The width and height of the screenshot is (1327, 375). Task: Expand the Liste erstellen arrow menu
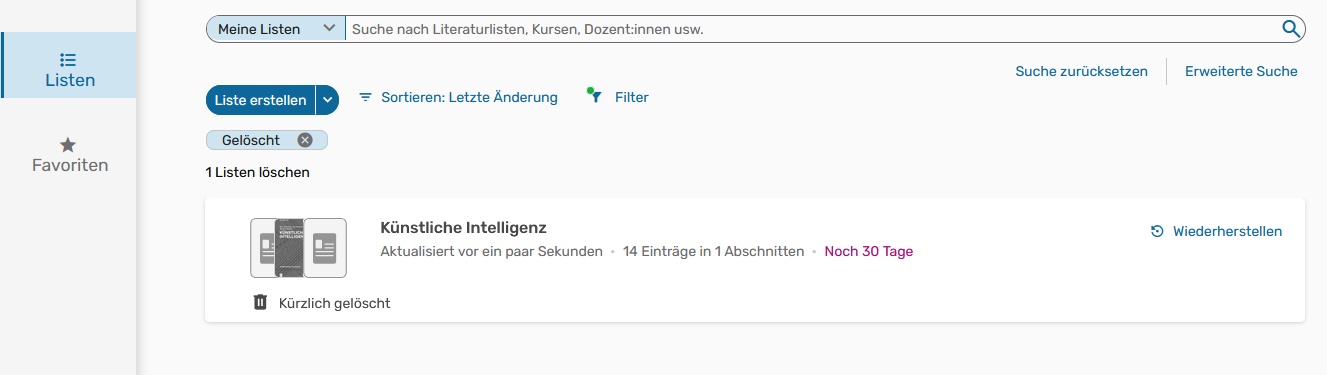click(x=327, y=100)
